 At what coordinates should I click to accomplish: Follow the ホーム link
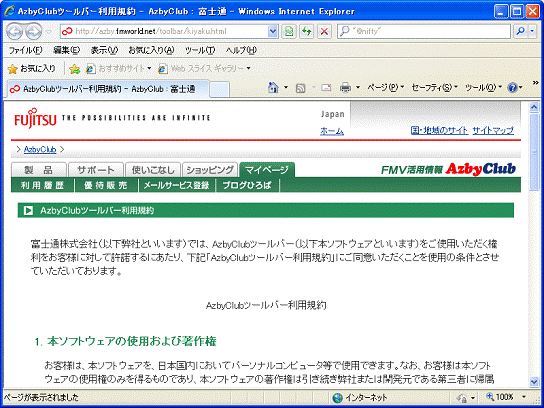coord(332,131)
